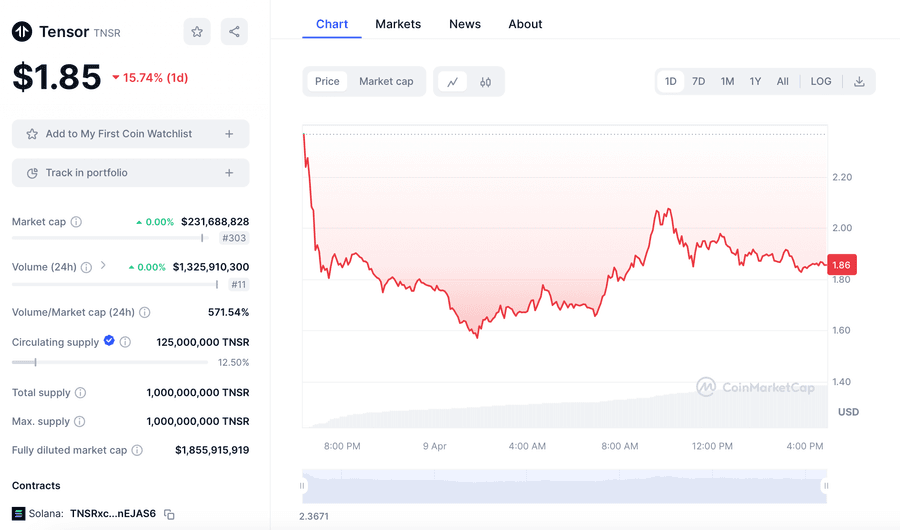900x530 pixels.
Task: Click the verified badge by Circulating supply
Action: [109, 342]
